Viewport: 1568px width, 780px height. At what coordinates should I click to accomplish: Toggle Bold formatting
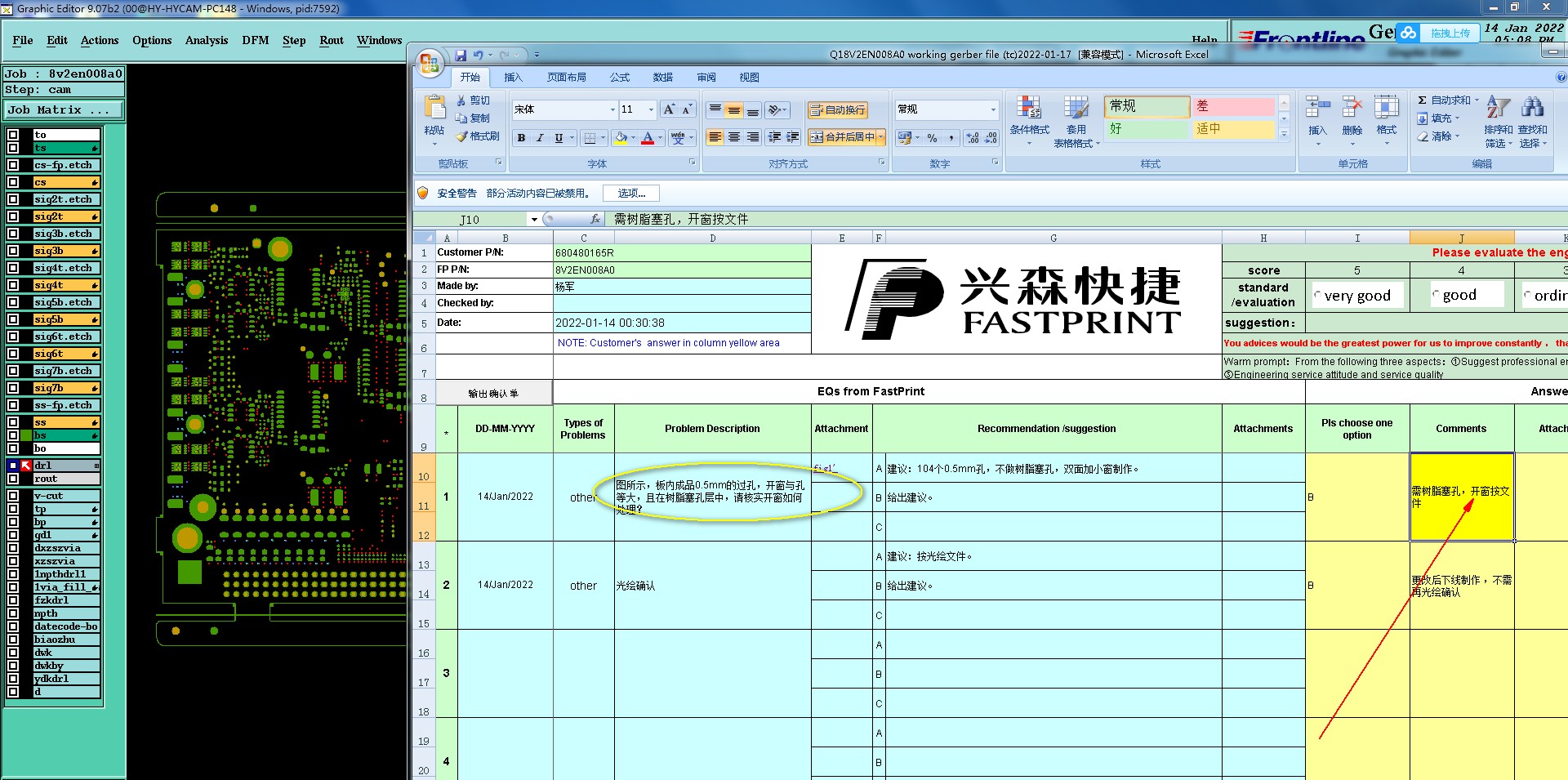tap(521, 138)
